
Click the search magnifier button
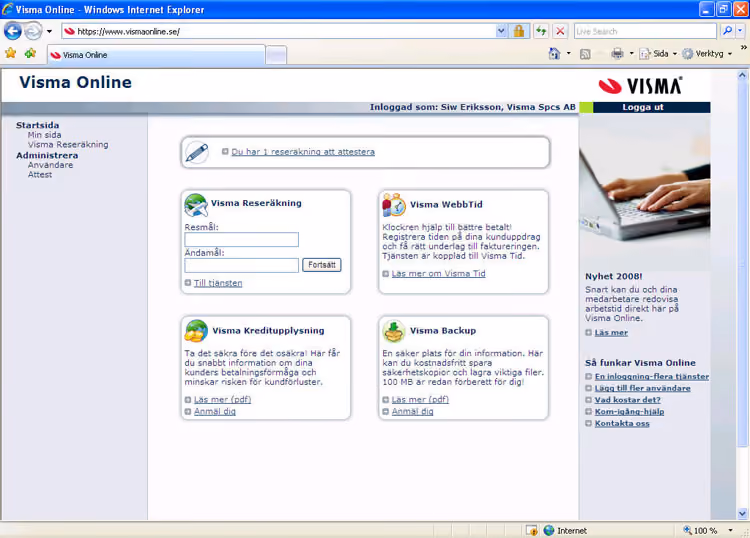click(x=727, y=31)
